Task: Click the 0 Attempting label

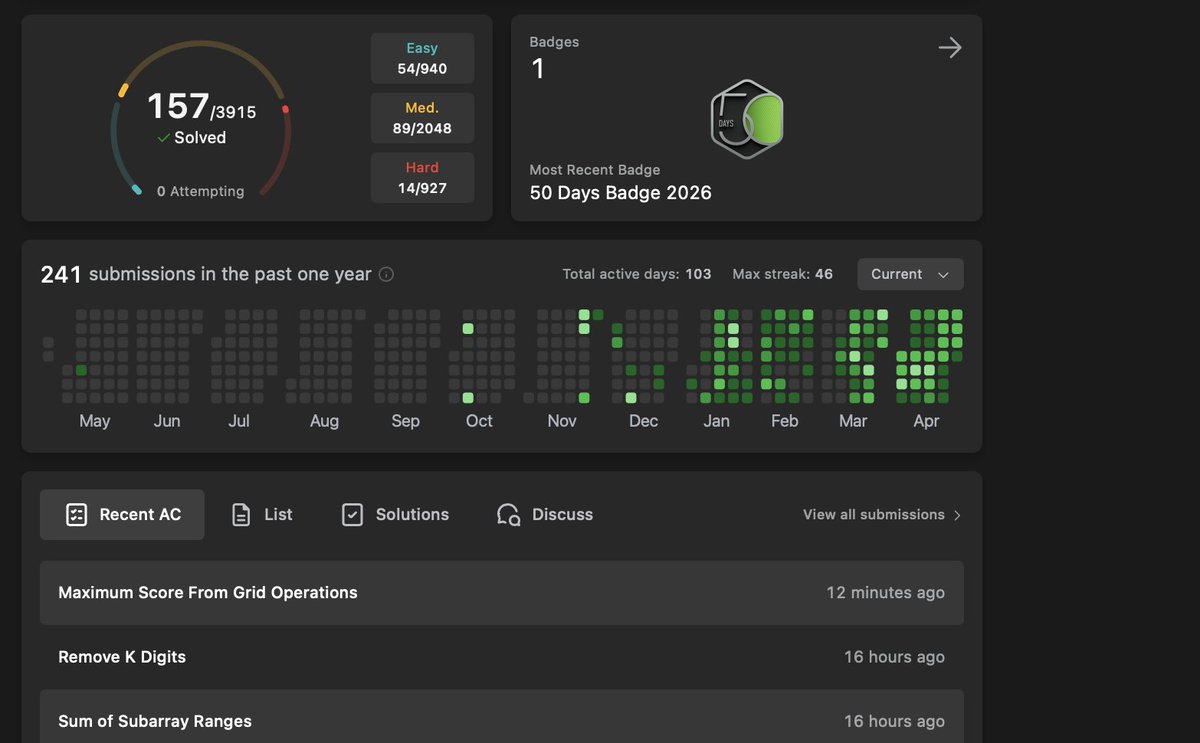Action: pyautogui.click(x=200, y=191)
